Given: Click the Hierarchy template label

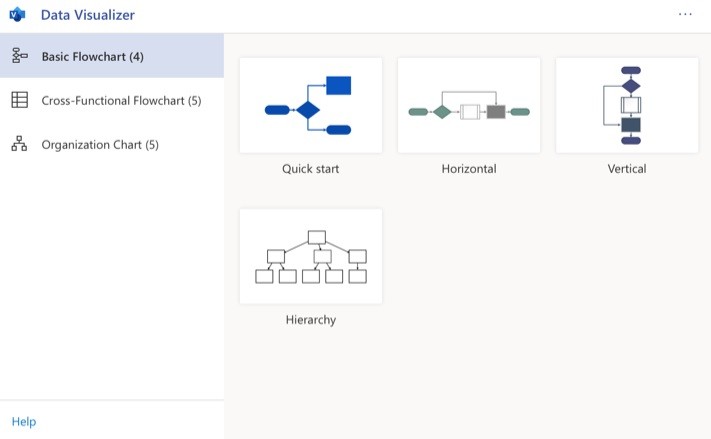Looking at the screenshot, I should click(311, 320).
